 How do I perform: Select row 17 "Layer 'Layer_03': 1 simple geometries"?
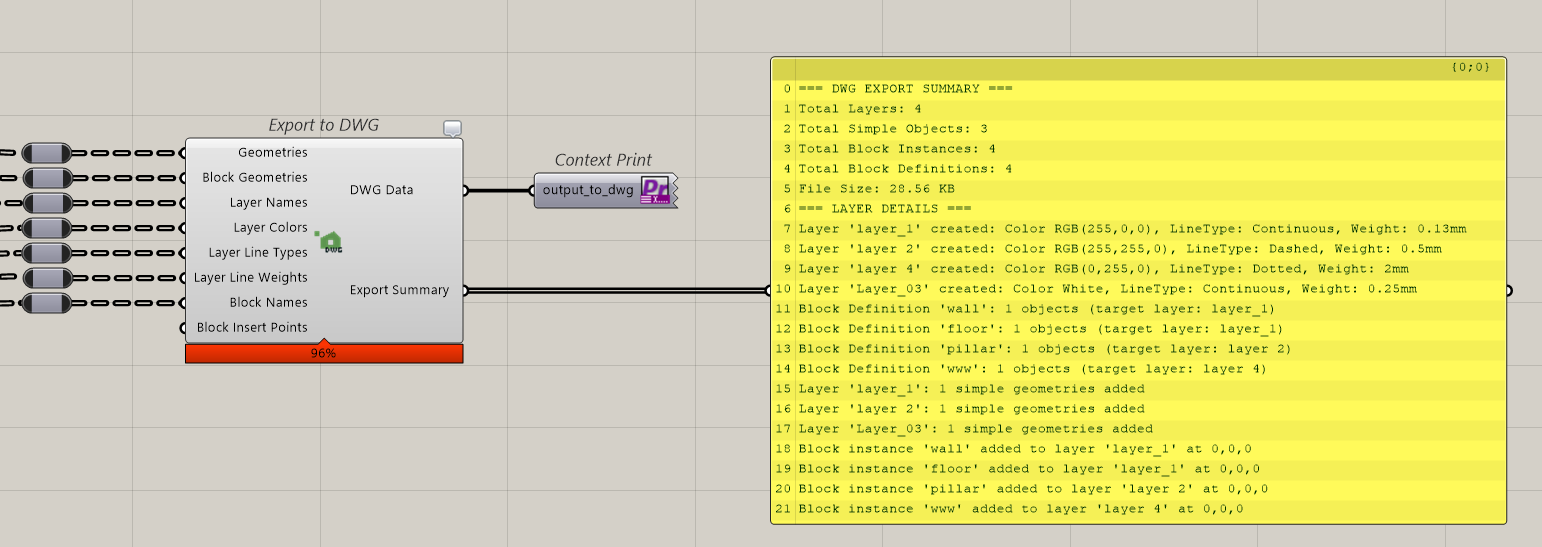click(x=1139, y=429)
